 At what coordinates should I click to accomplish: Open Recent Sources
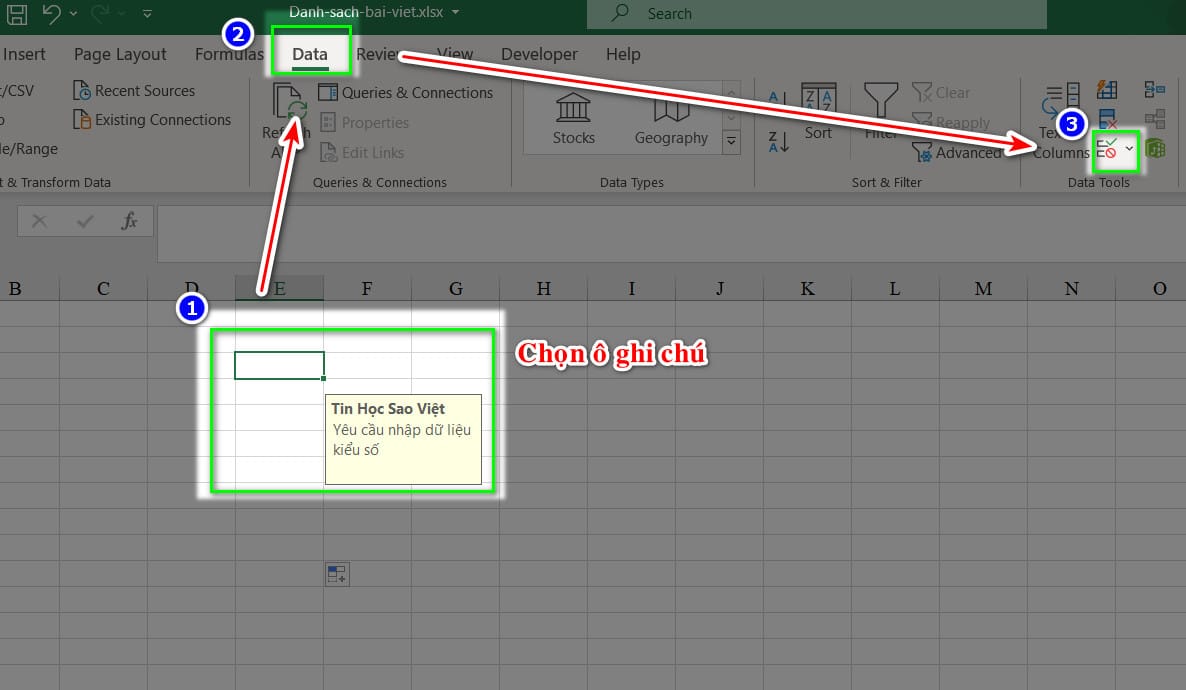pos(134,91)
